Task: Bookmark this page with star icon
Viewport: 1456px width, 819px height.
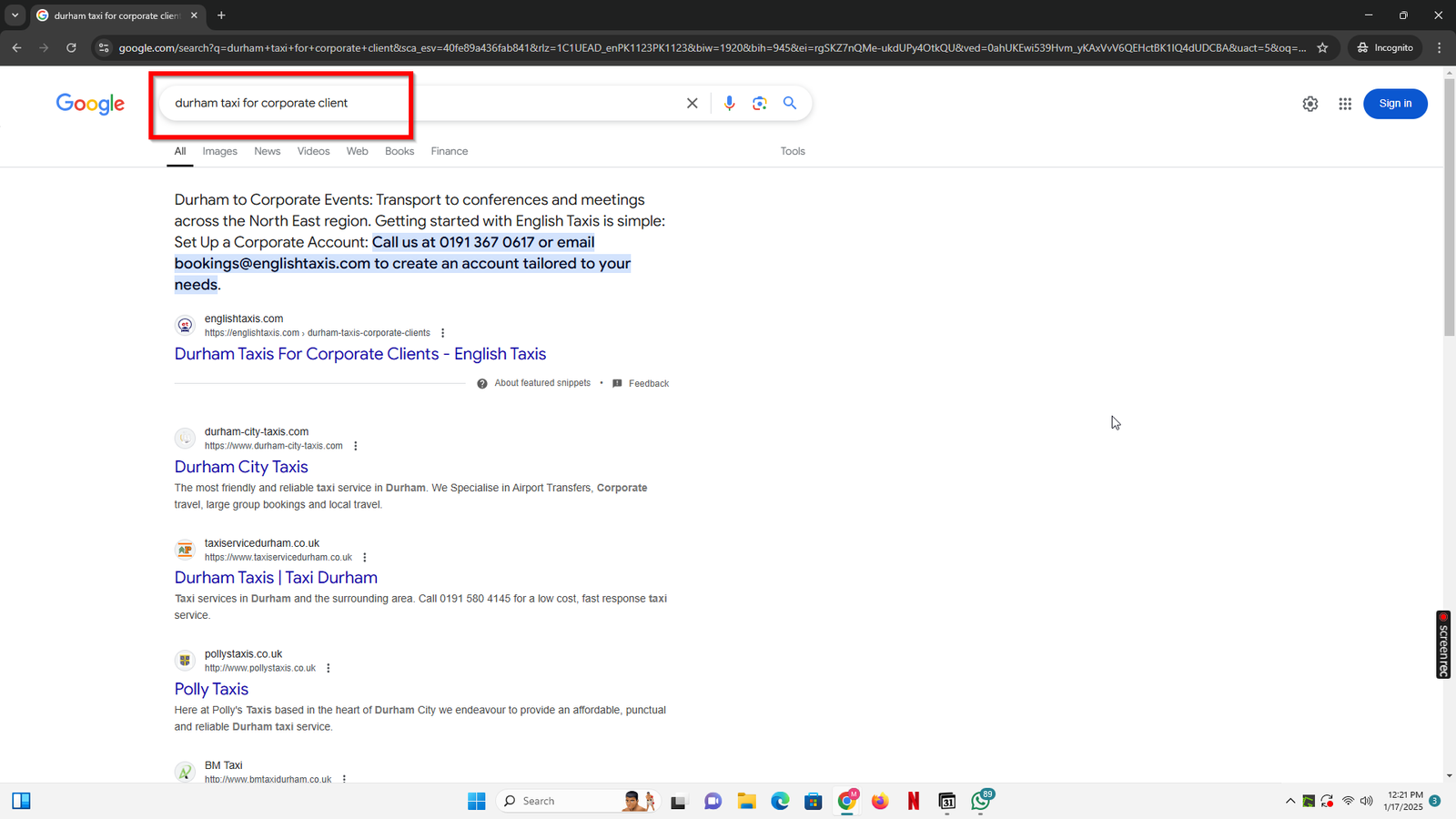Action: (x=1322, y=48)
